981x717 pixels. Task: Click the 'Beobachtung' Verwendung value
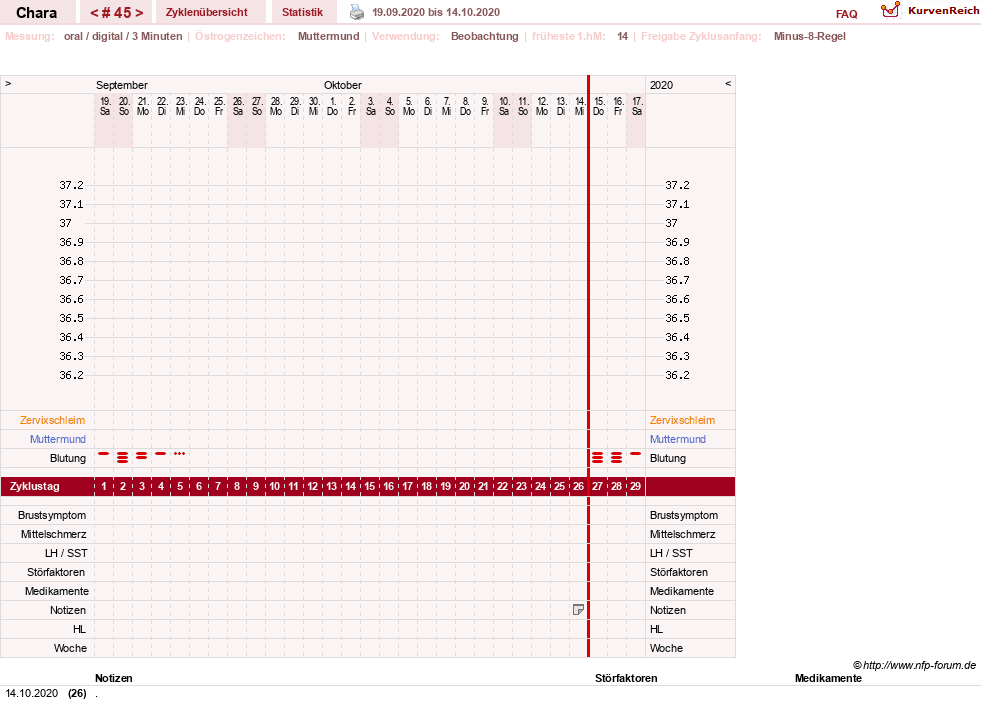[x=484, y=36]
